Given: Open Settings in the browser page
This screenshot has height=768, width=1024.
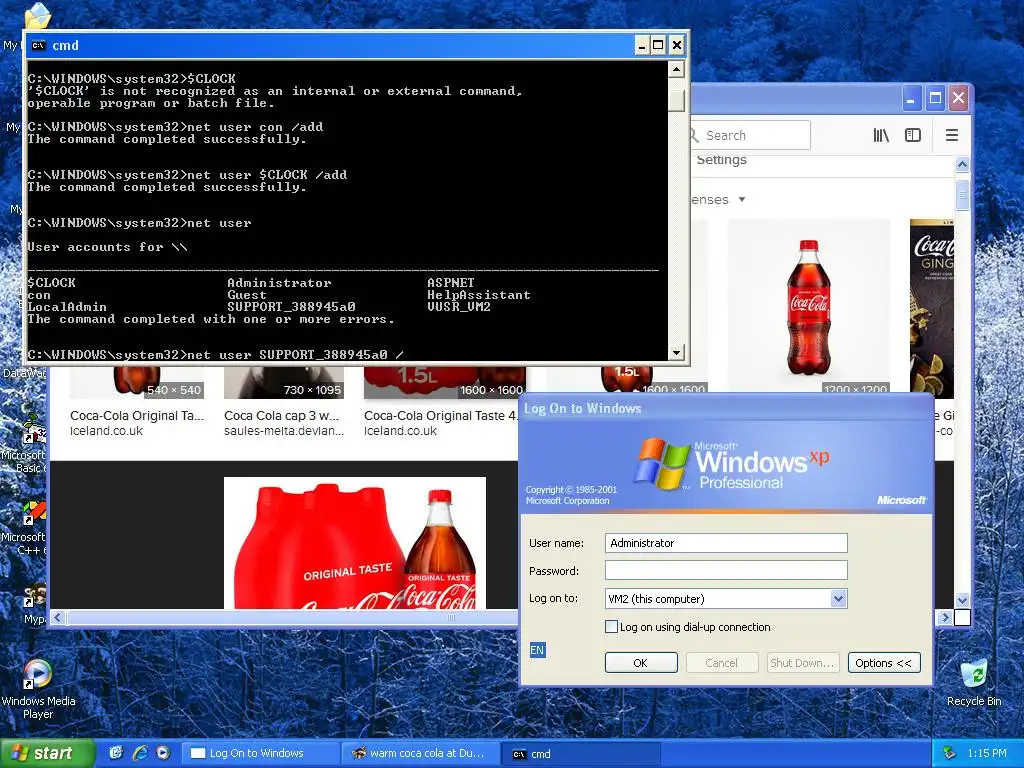Looking at the screenshot, I should (722, 160).
